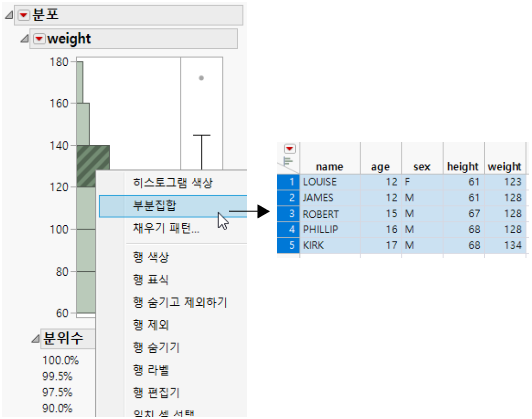532x419 pixels.
Task: Select the top histogram bar near 180
Action: [80, 82]
